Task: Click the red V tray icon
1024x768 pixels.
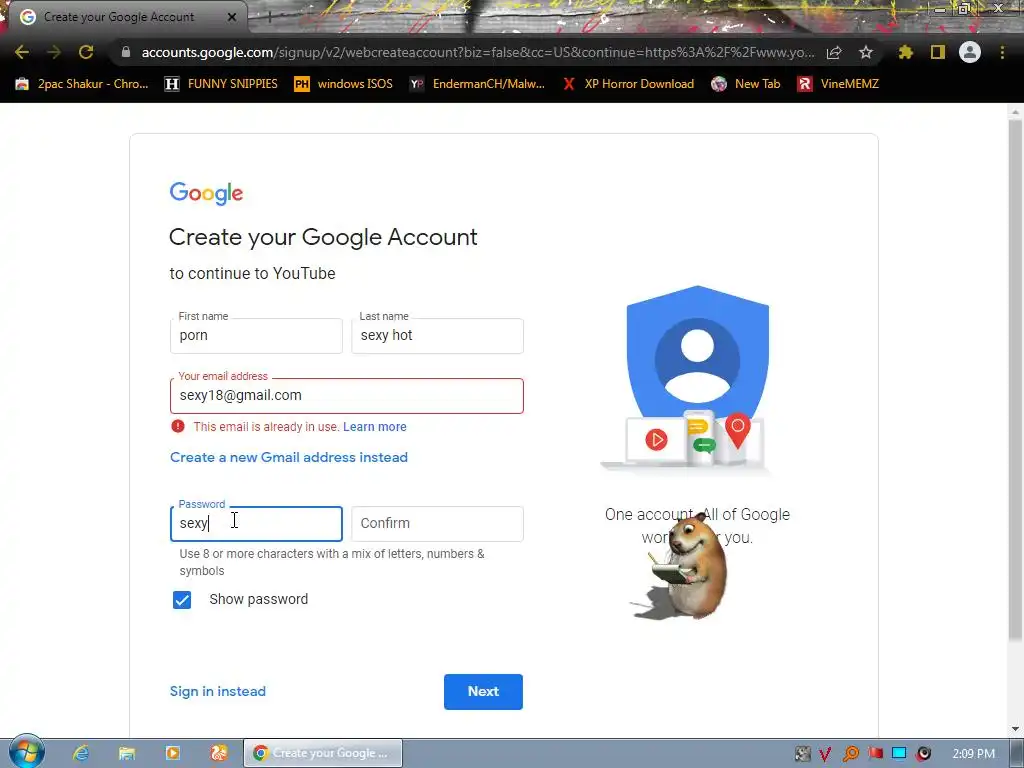Action: coord(825,754)
